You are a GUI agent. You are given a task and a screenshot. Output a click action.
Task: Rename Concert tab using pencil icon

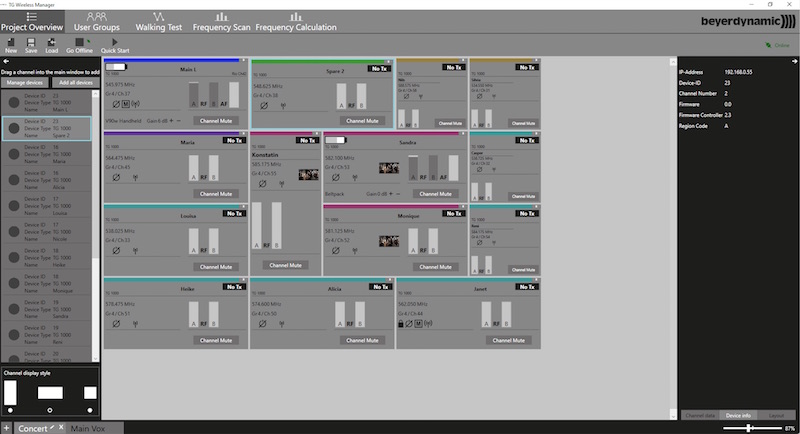52,427
